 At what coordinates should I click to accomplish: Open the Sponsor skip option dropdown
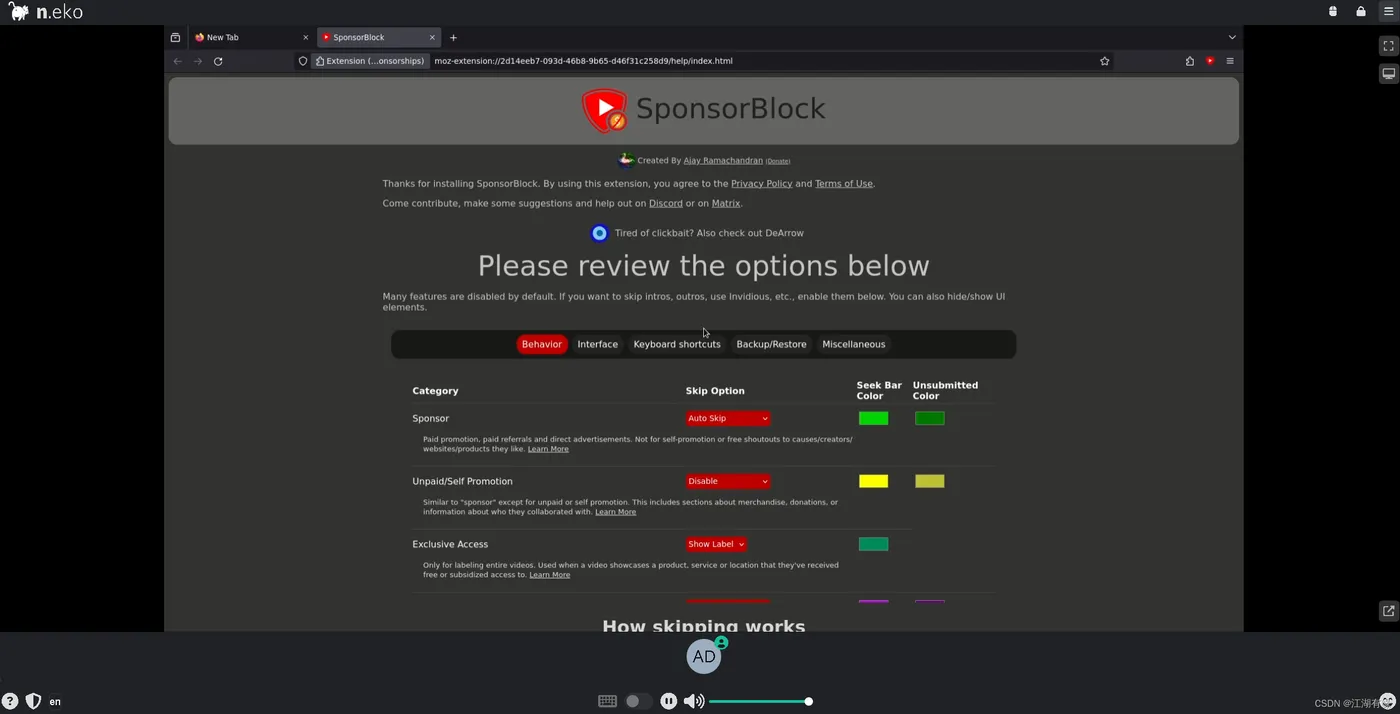tap(728, 418)
